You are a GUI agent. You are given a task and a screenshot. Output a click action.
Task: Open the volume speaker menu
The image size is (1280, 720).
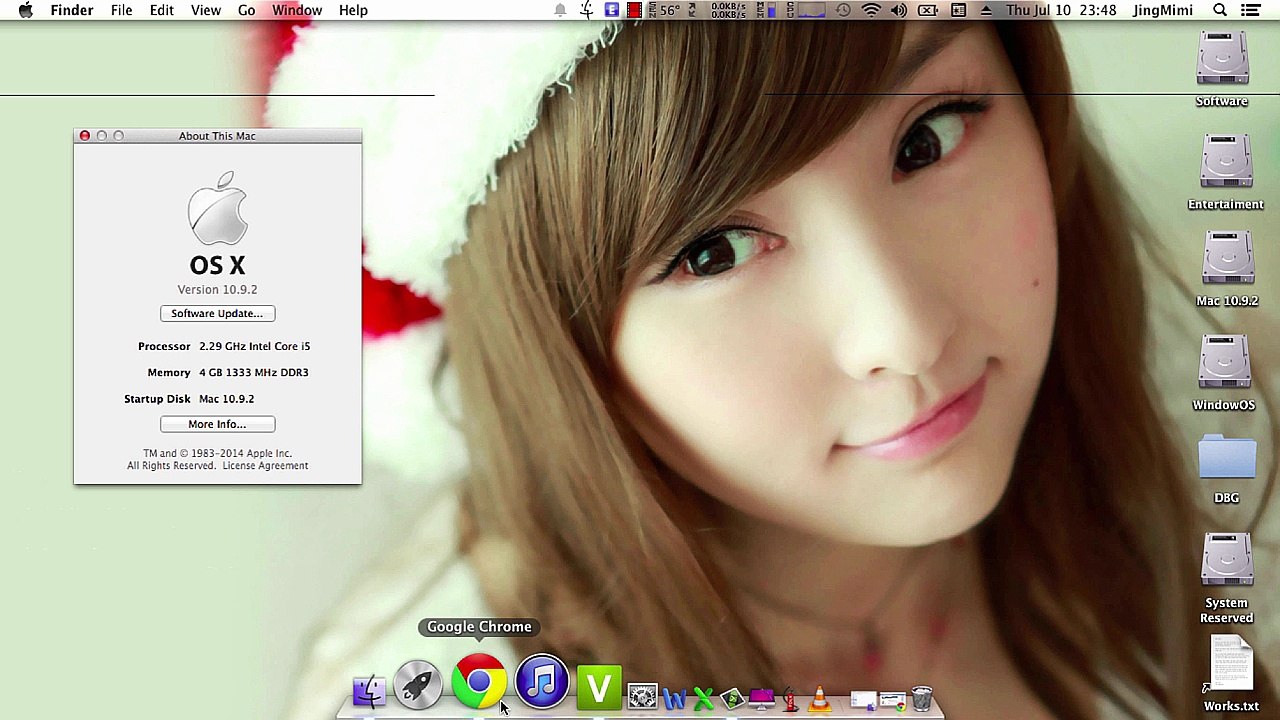tap(899, 10)
